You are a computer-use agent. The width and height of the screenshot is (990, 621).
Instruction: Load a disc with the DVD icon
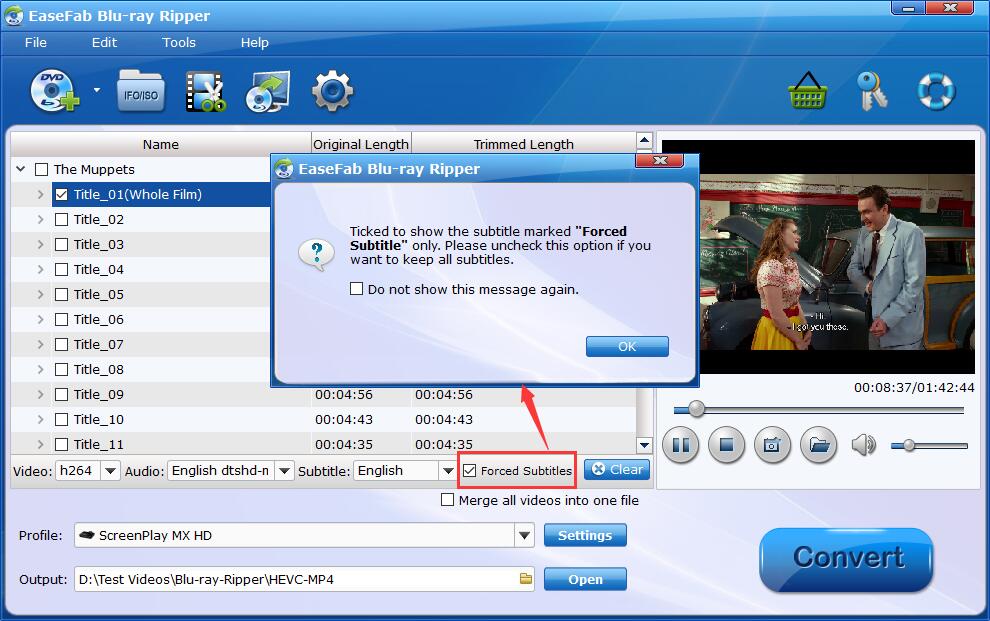coord(54,91)
